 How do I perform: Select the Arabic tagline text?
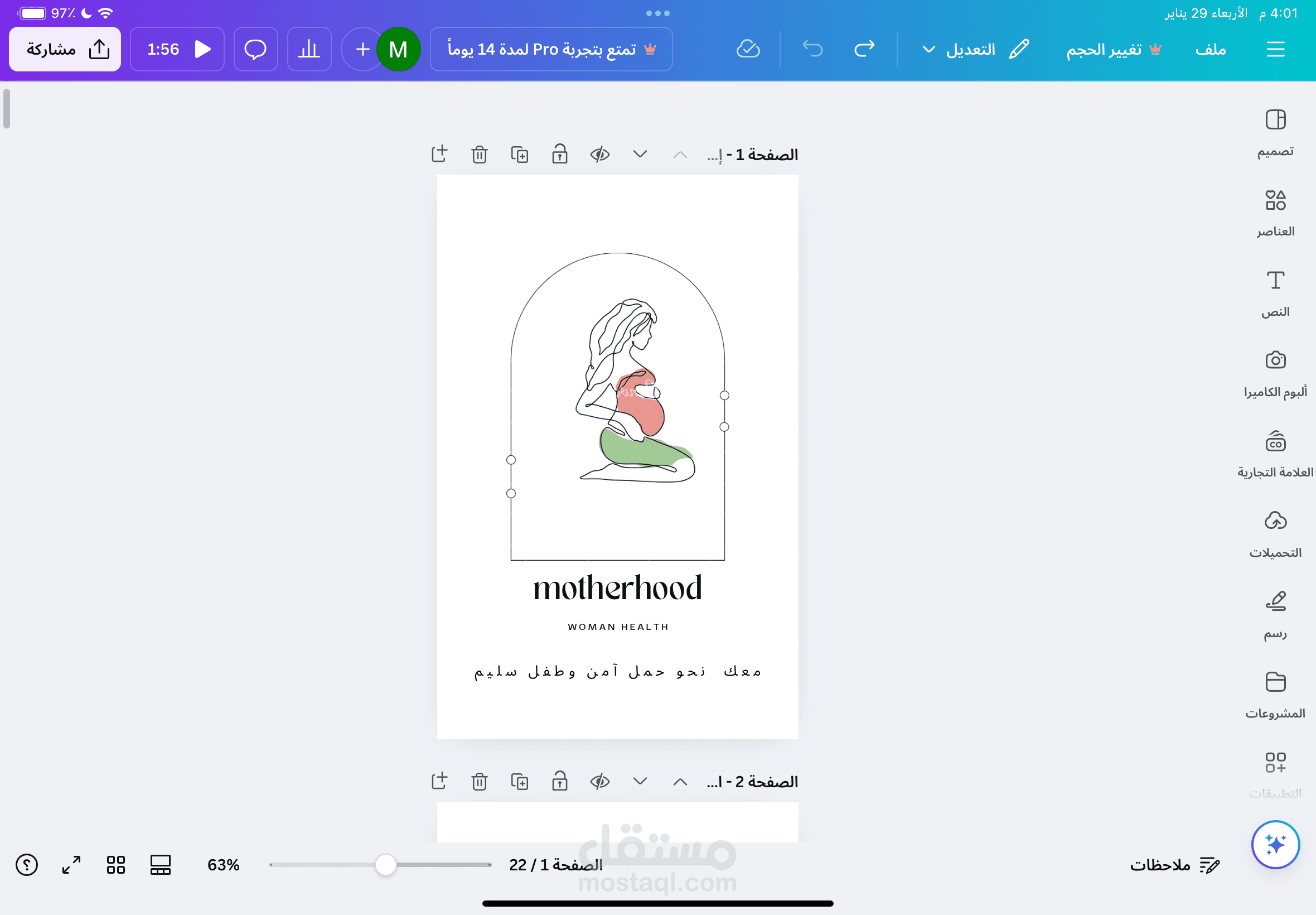(x=617, y=671)
